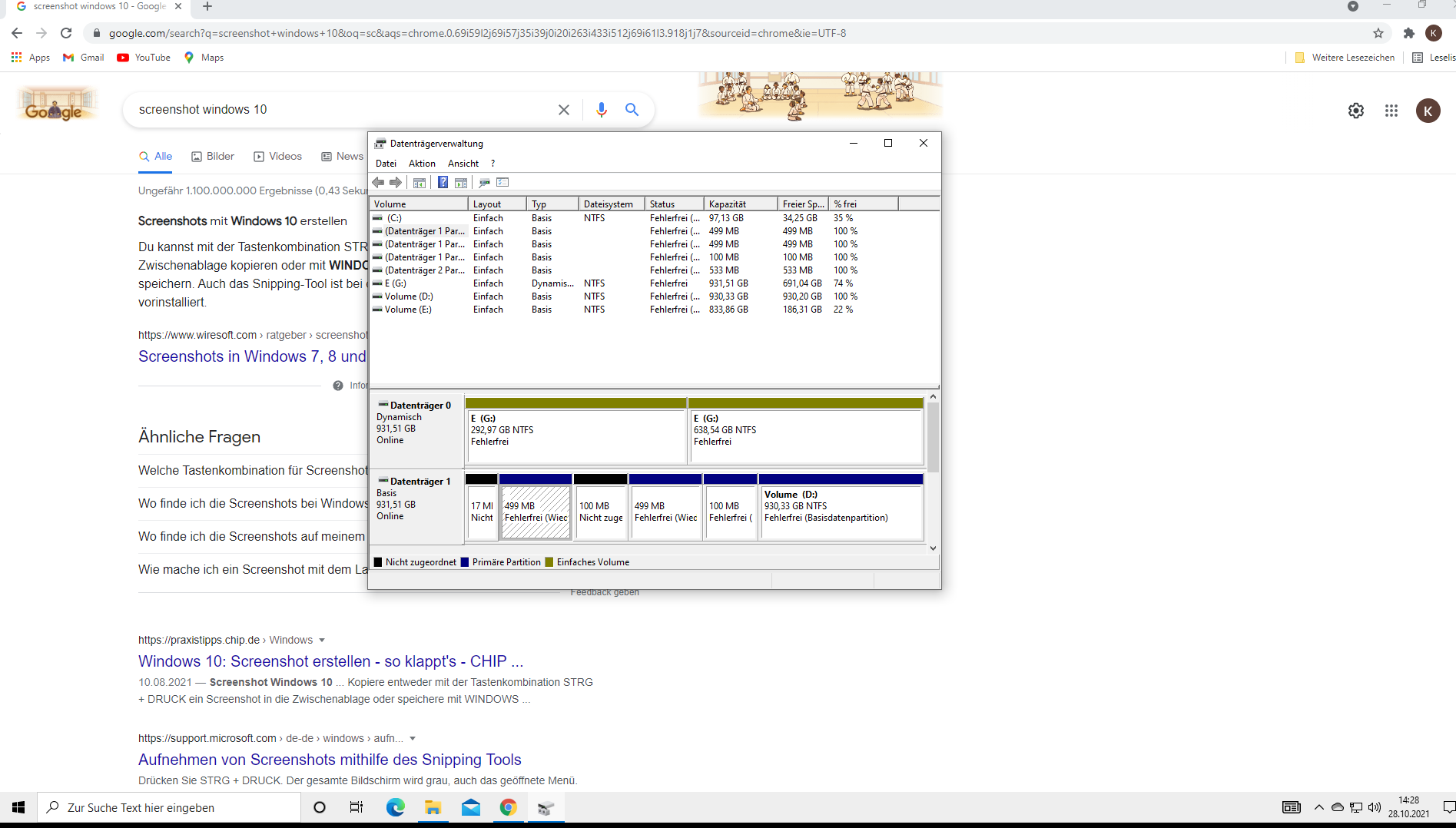This screenshot has height=828, width=1456.
Task: Open the Windows Start menu
Action: (x=18, y=807)
